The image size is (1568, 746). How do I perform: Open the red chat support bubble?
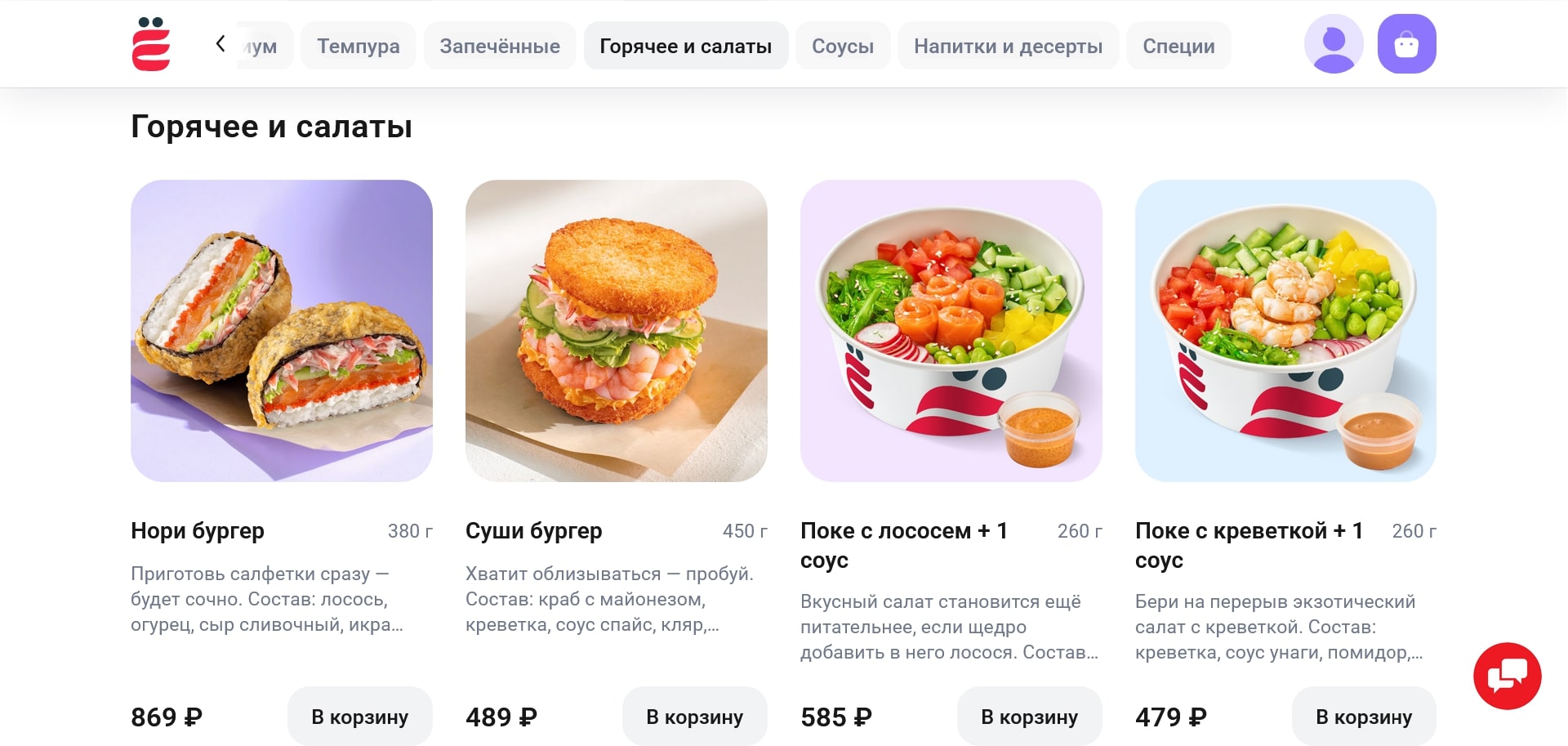tap(1507, 676)
